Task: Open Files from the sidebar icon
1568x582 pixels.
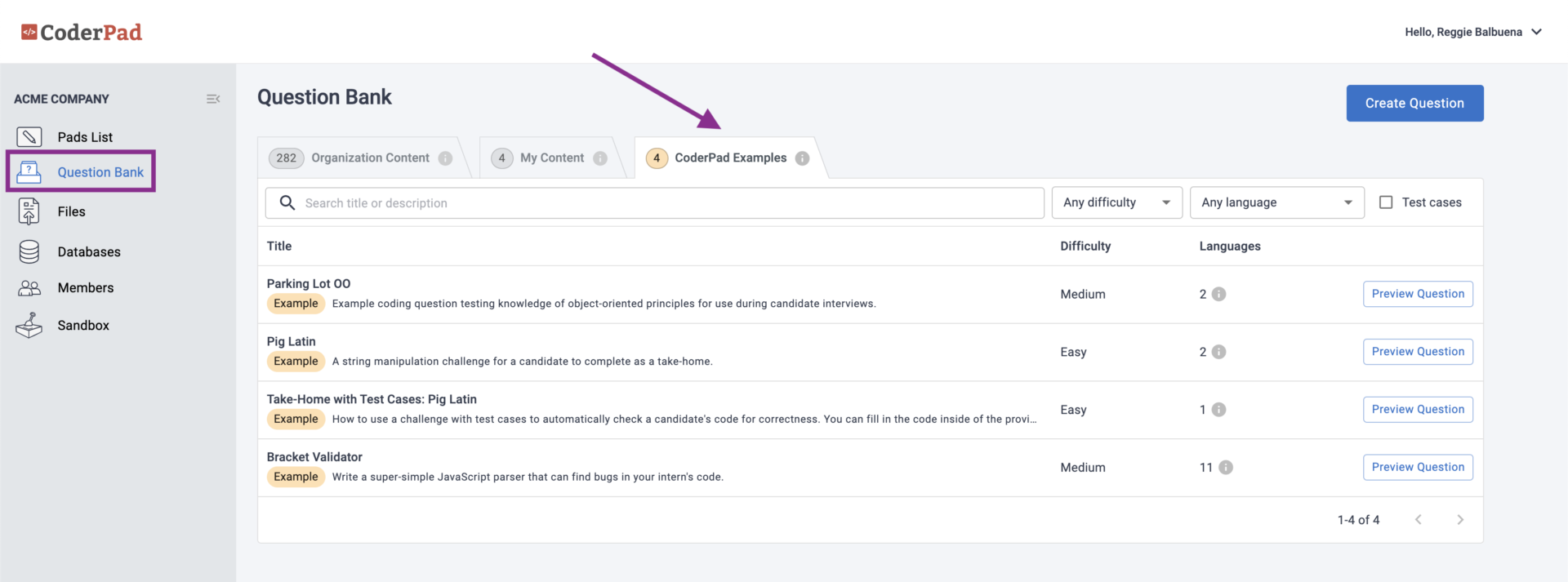Action: (29, 211)
